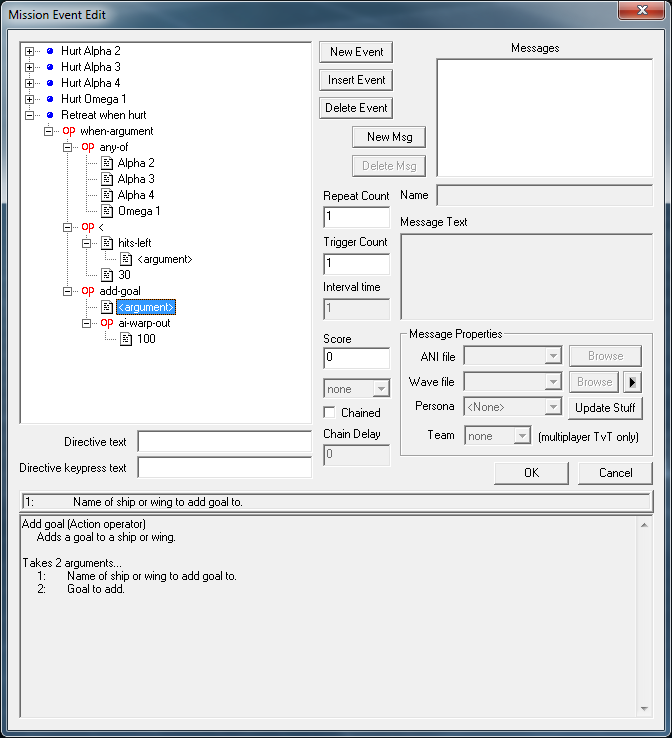Click the blue dot icon for Hurt Alpha 2

click(x=50, y=51)
